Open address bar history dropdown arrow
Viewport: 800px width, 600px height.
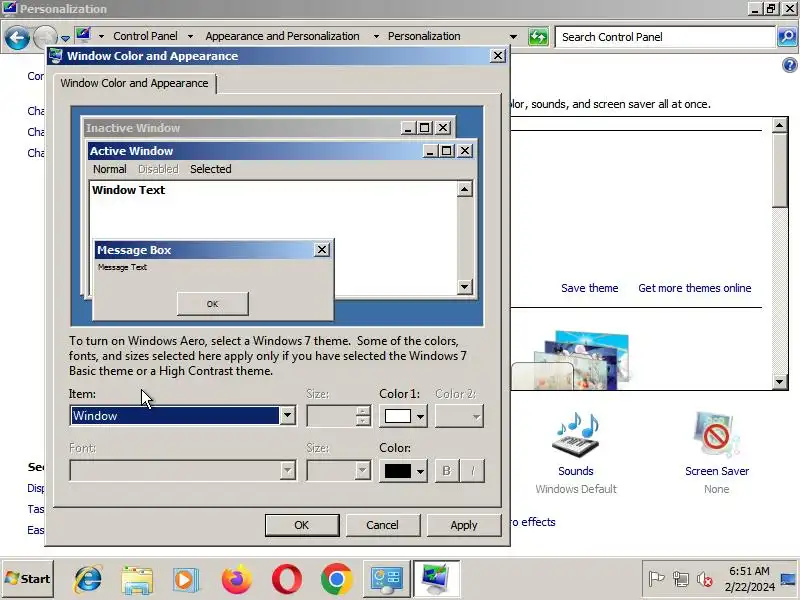click(513, 37)
